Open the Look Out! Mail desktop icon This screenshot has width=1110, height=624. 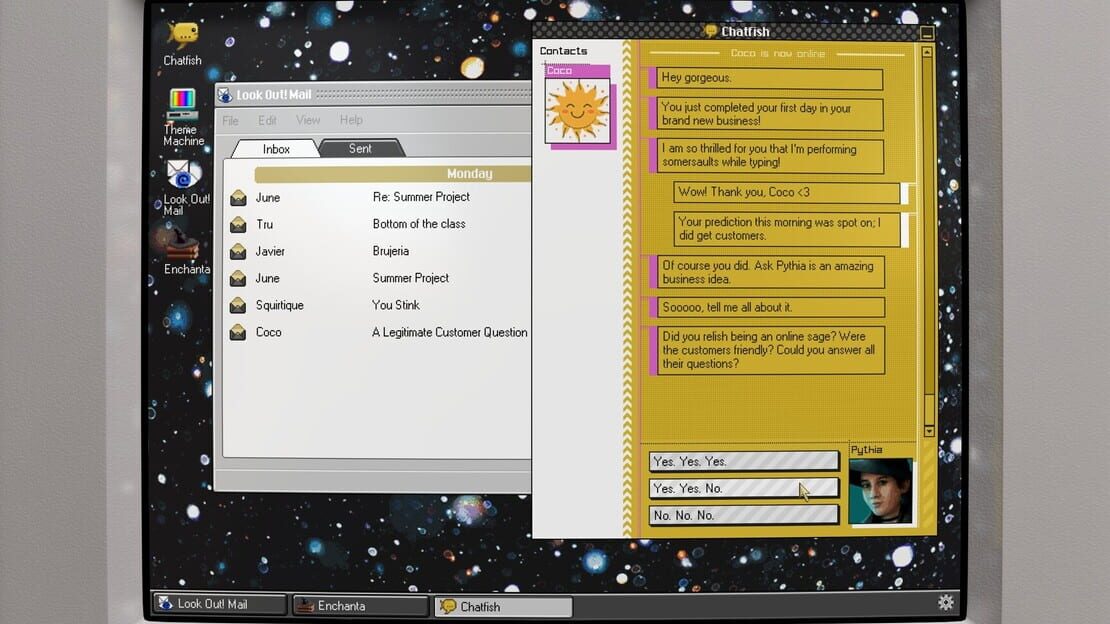coord(184,187)
